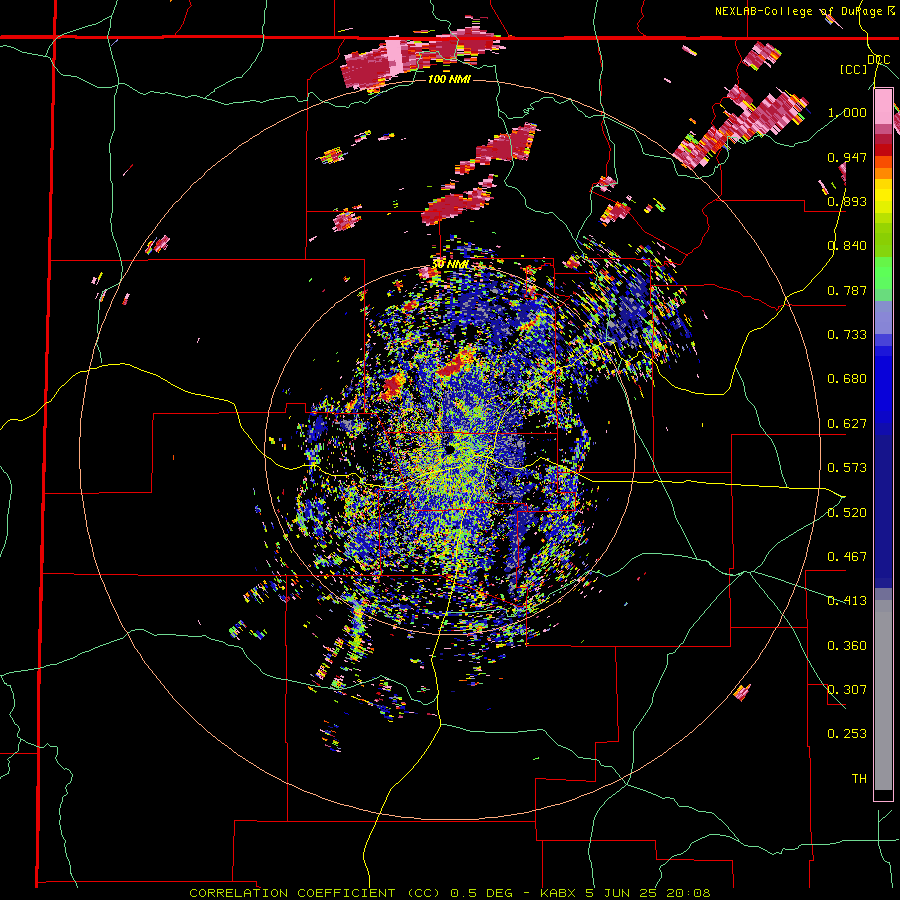This screenshot has height=900, width=900.
Task: Select the 1.000 legend value
Action: [x=847, y=112]
